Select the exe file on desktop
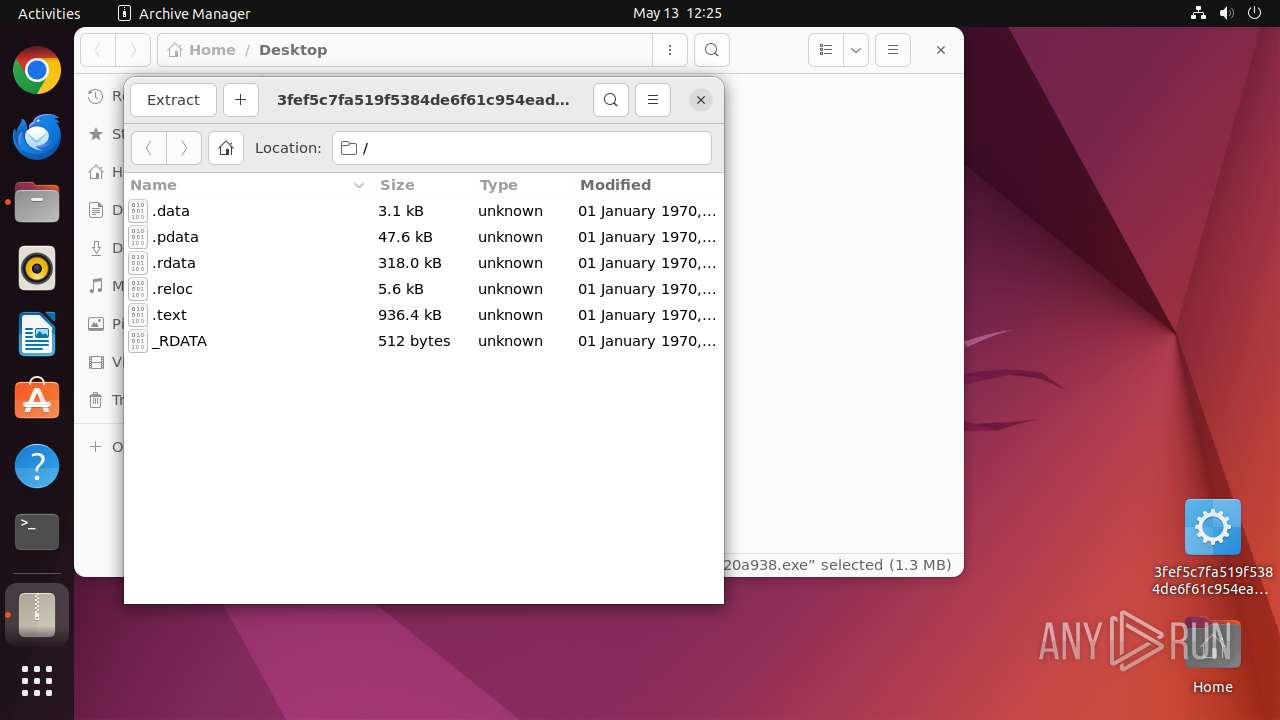 click(1213, 547)
